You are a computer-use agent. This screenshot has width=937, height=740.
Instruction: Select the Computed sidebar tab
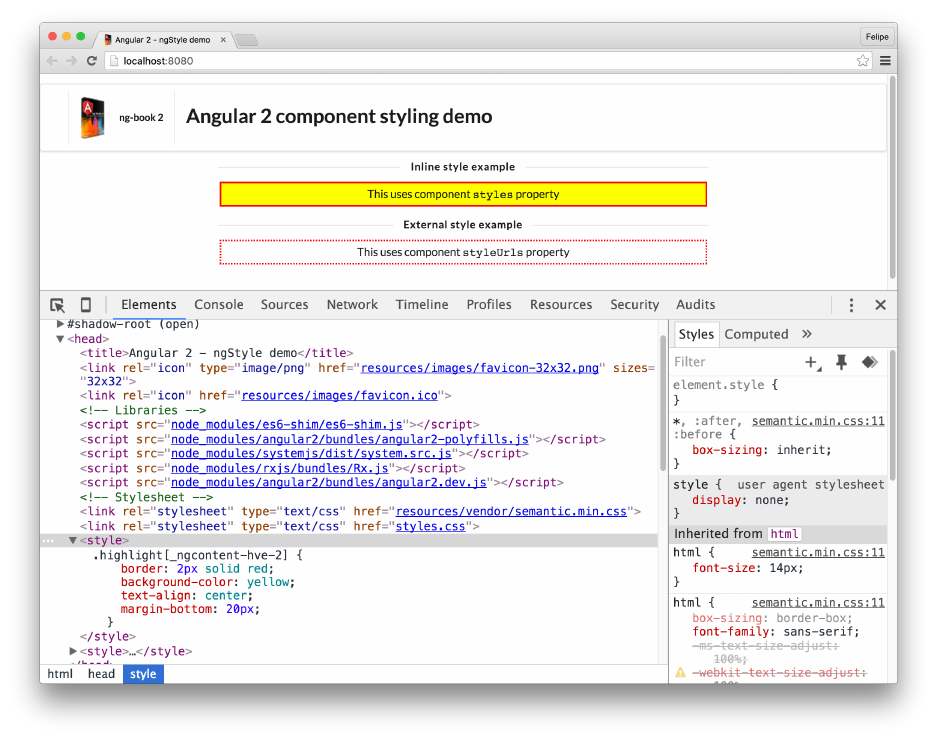757,334
